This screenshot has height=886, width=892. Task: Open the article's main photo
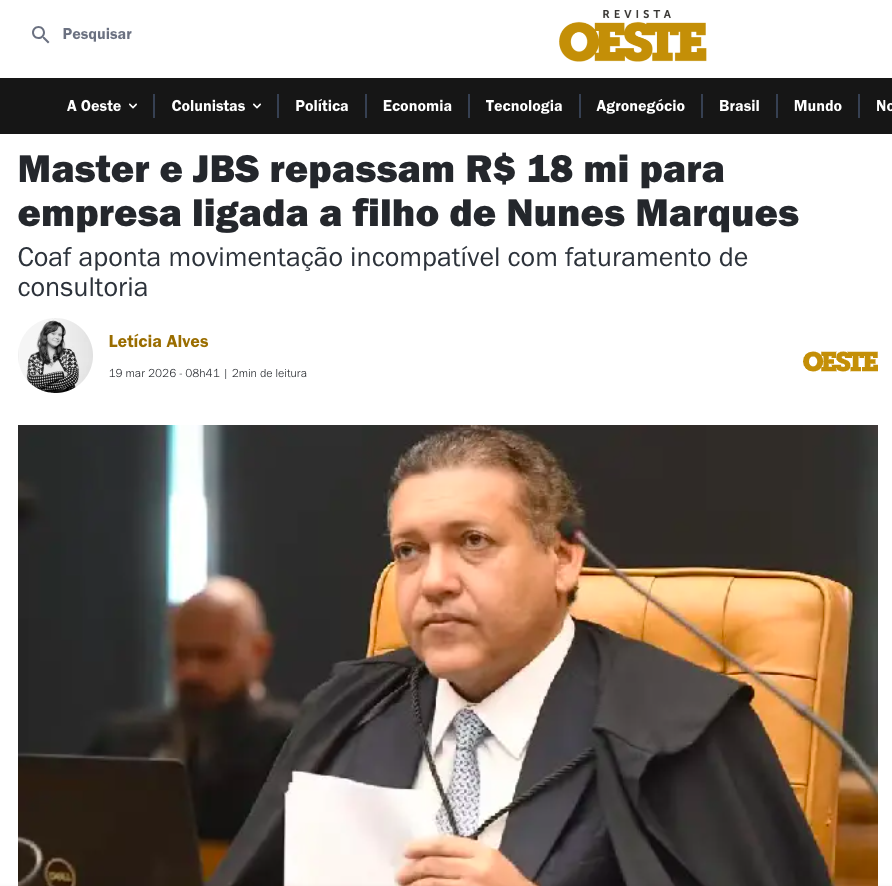pyautogui.click(x=448, y=655)
